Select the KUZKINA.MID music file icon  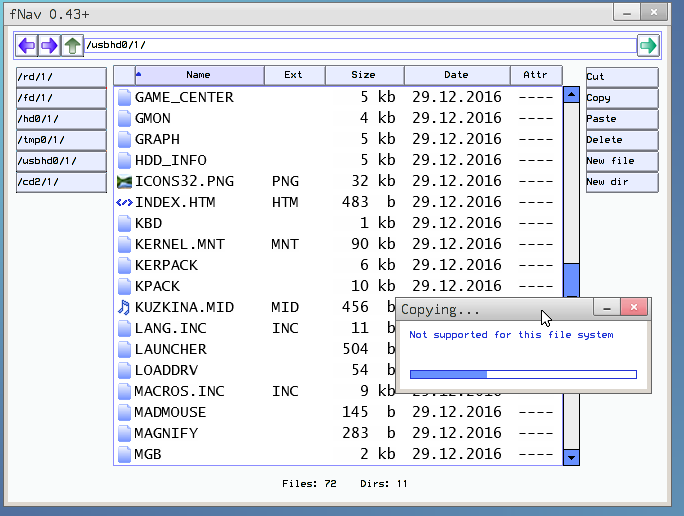point(124,307)
